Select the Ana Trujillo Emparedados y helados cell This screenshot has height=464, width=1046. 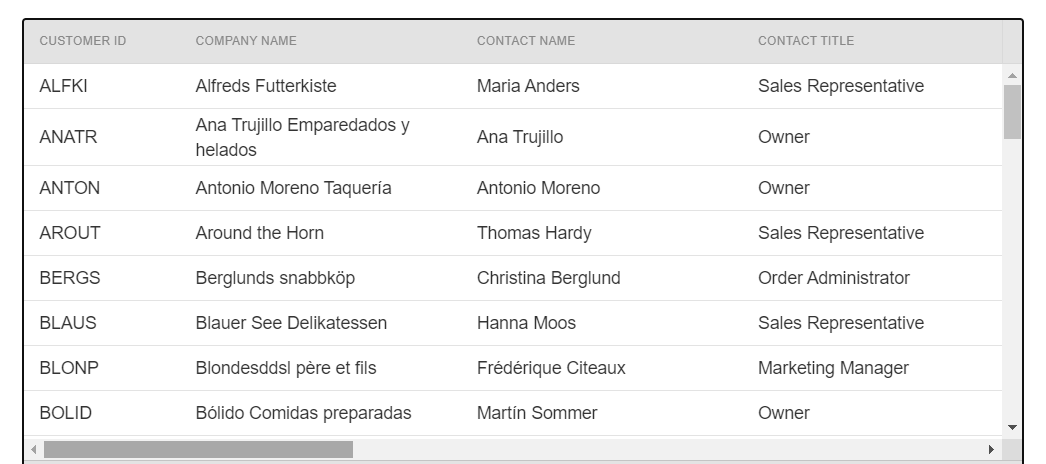302,138
